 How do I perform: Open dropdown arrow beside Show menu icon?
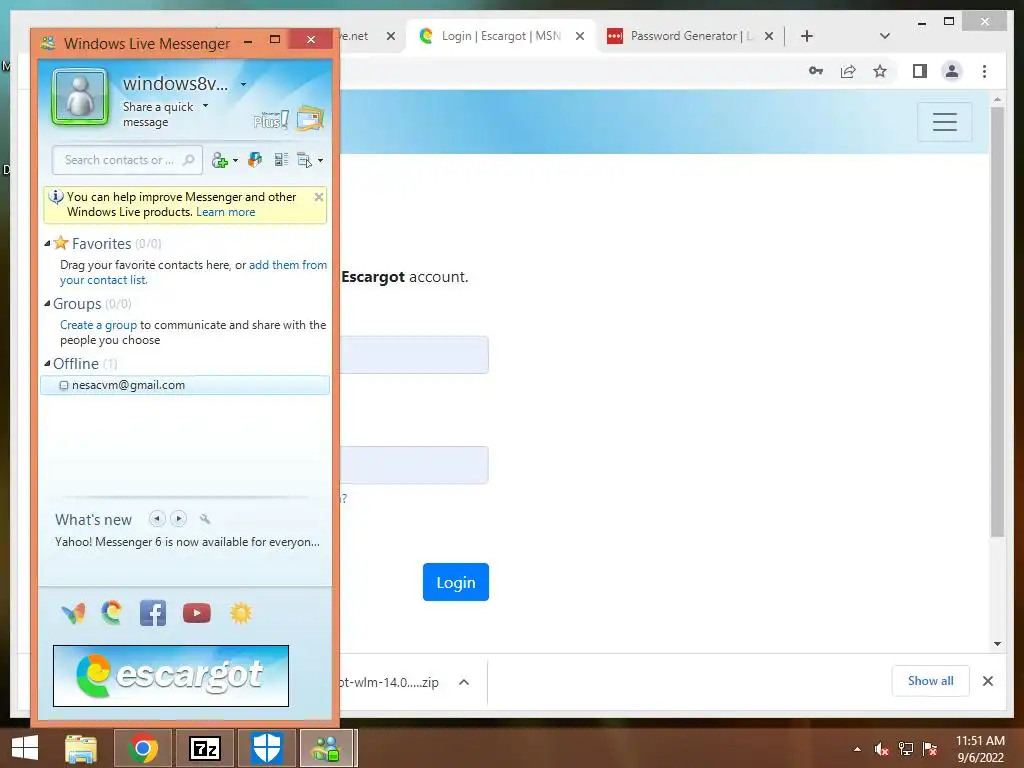pyautogui.click(x=320, y=161)
